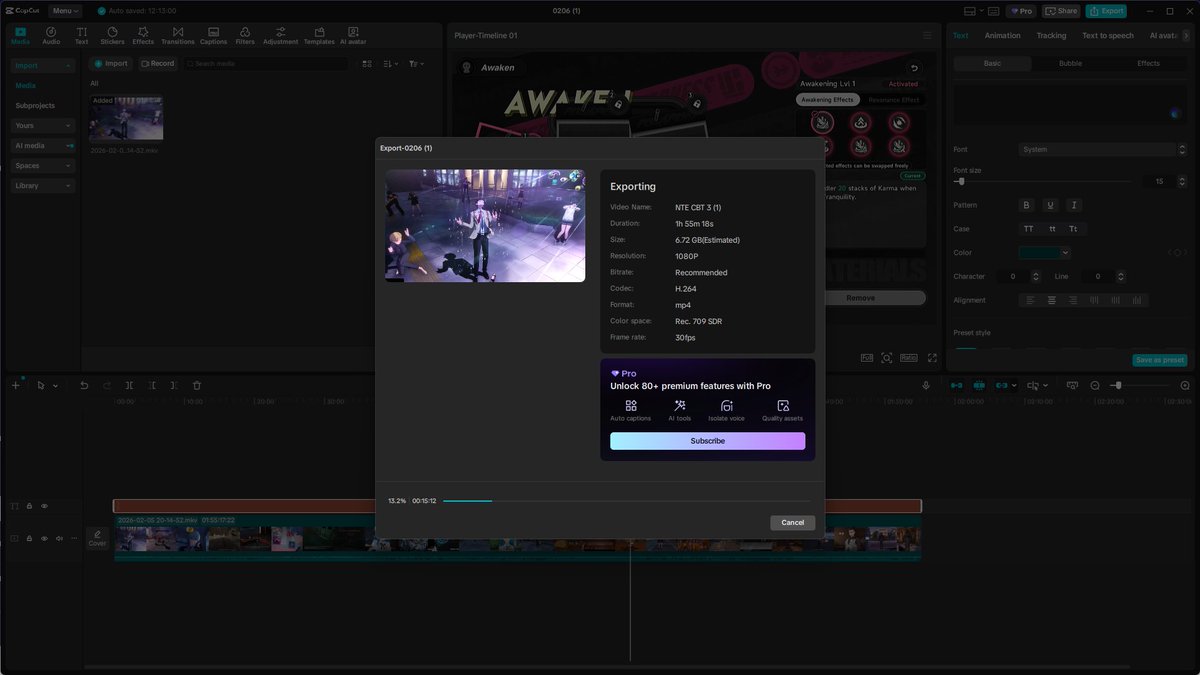
Task: Center-align the text
Action: coord(1052,300)
